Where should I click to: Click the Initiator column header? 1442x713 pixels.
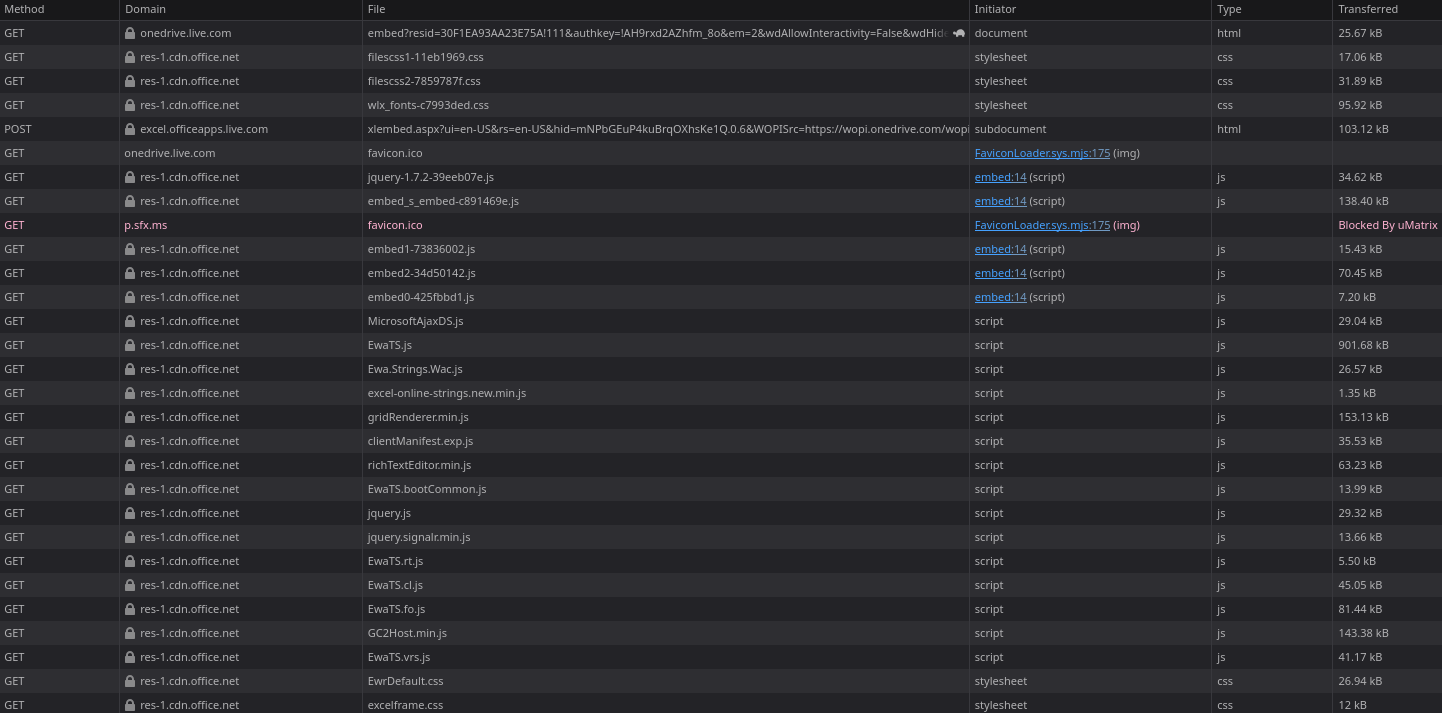pyautogui.click(x=995, y=9)
